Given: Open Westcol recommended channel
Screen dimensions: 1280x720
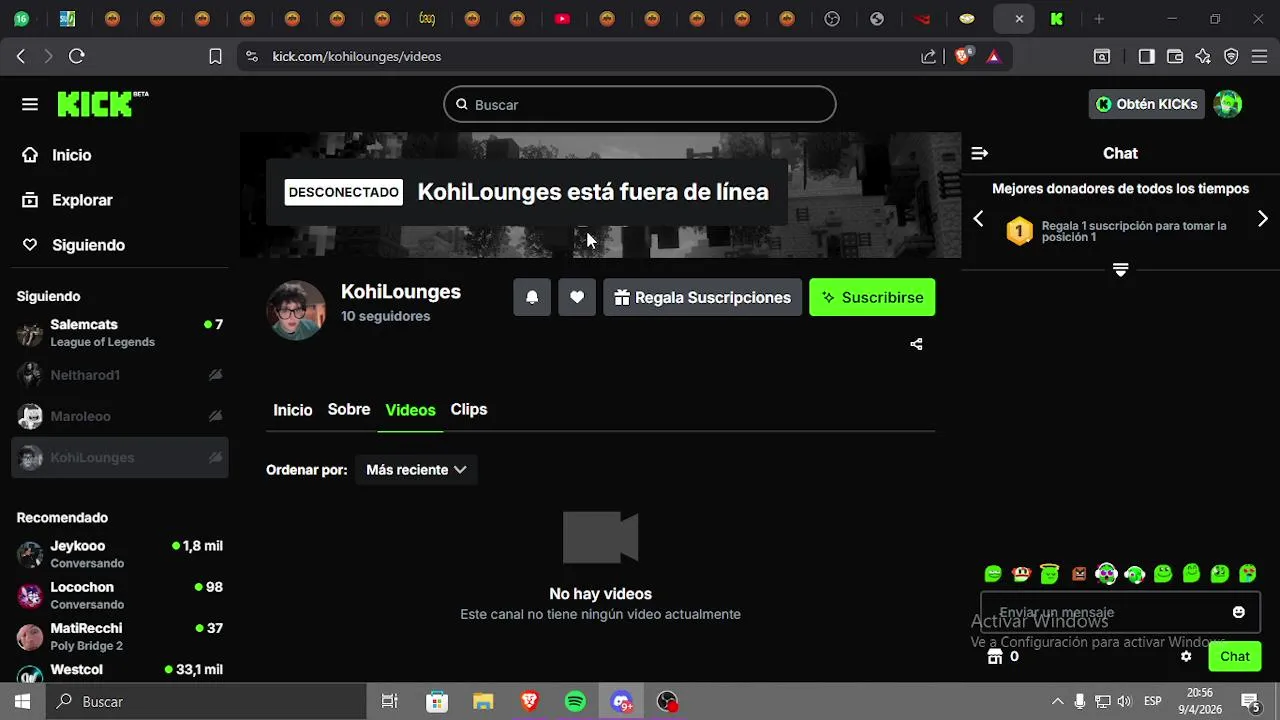Looking at the screenshot, I should point(120,670).
